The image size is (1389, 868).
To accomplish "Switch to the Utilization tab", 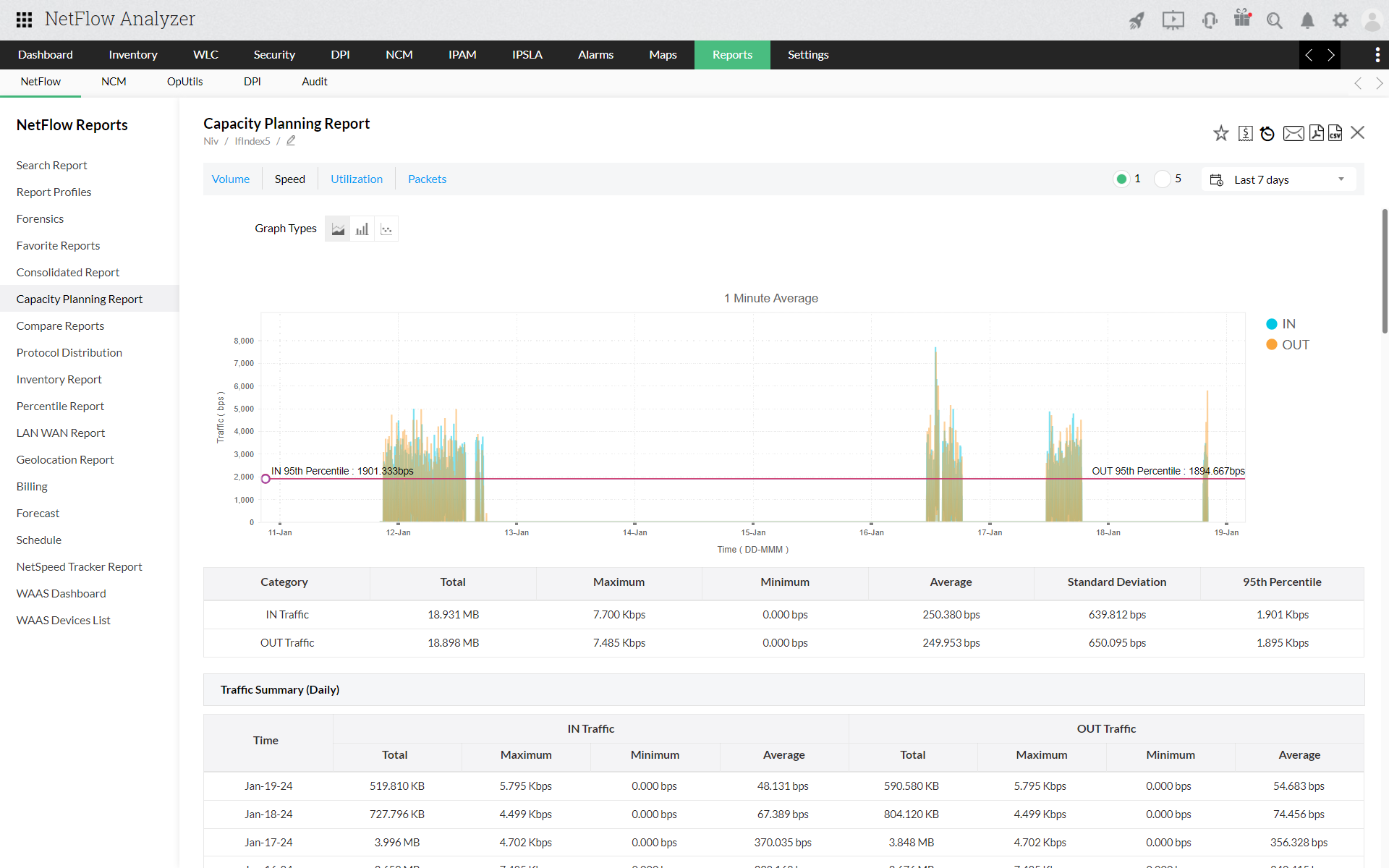I will [x=357, y=179].
